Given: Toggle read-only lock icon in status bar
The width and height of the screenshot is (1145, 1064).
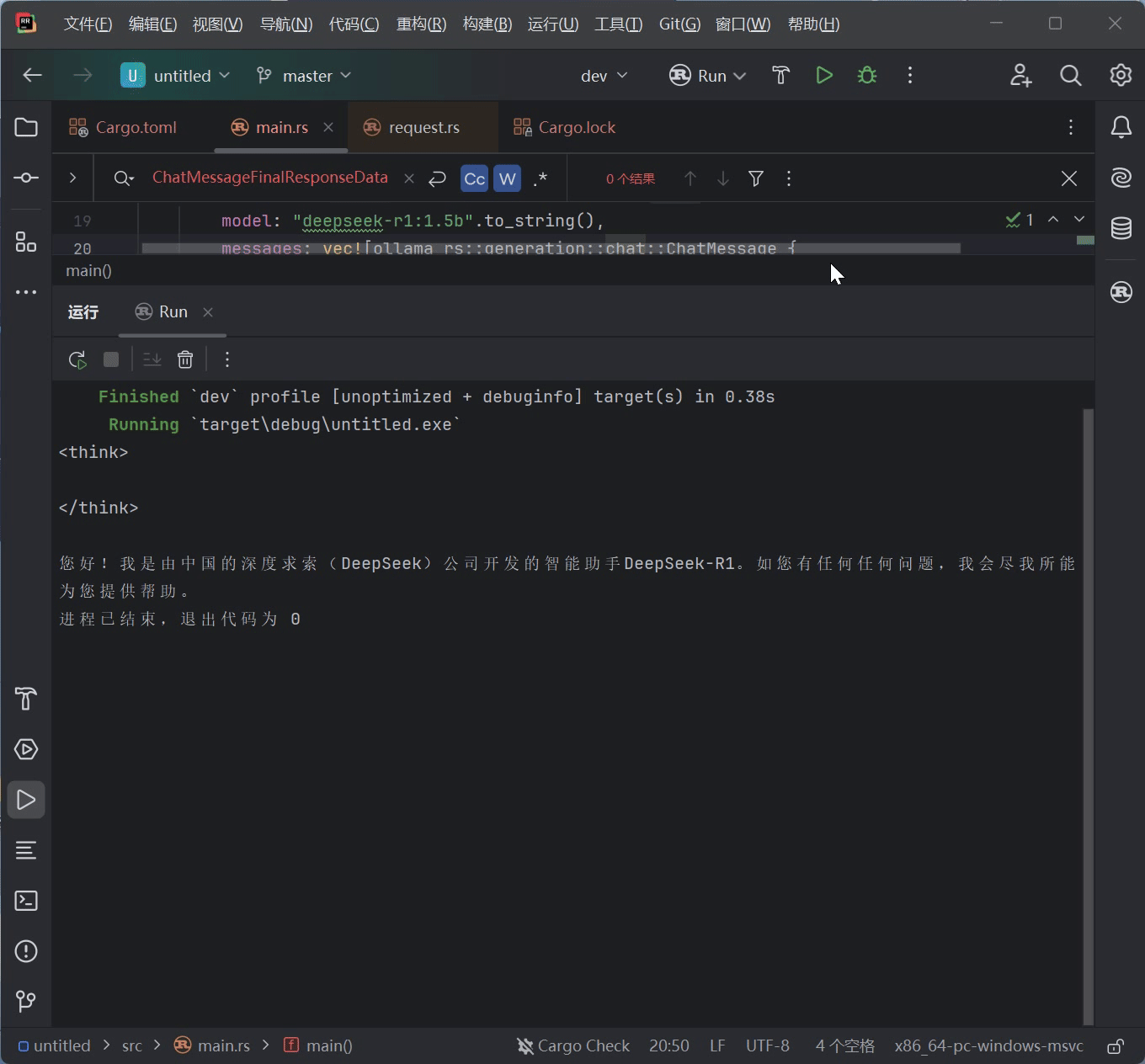Looking at the screenshot, I should [x=1116, y=1046].
